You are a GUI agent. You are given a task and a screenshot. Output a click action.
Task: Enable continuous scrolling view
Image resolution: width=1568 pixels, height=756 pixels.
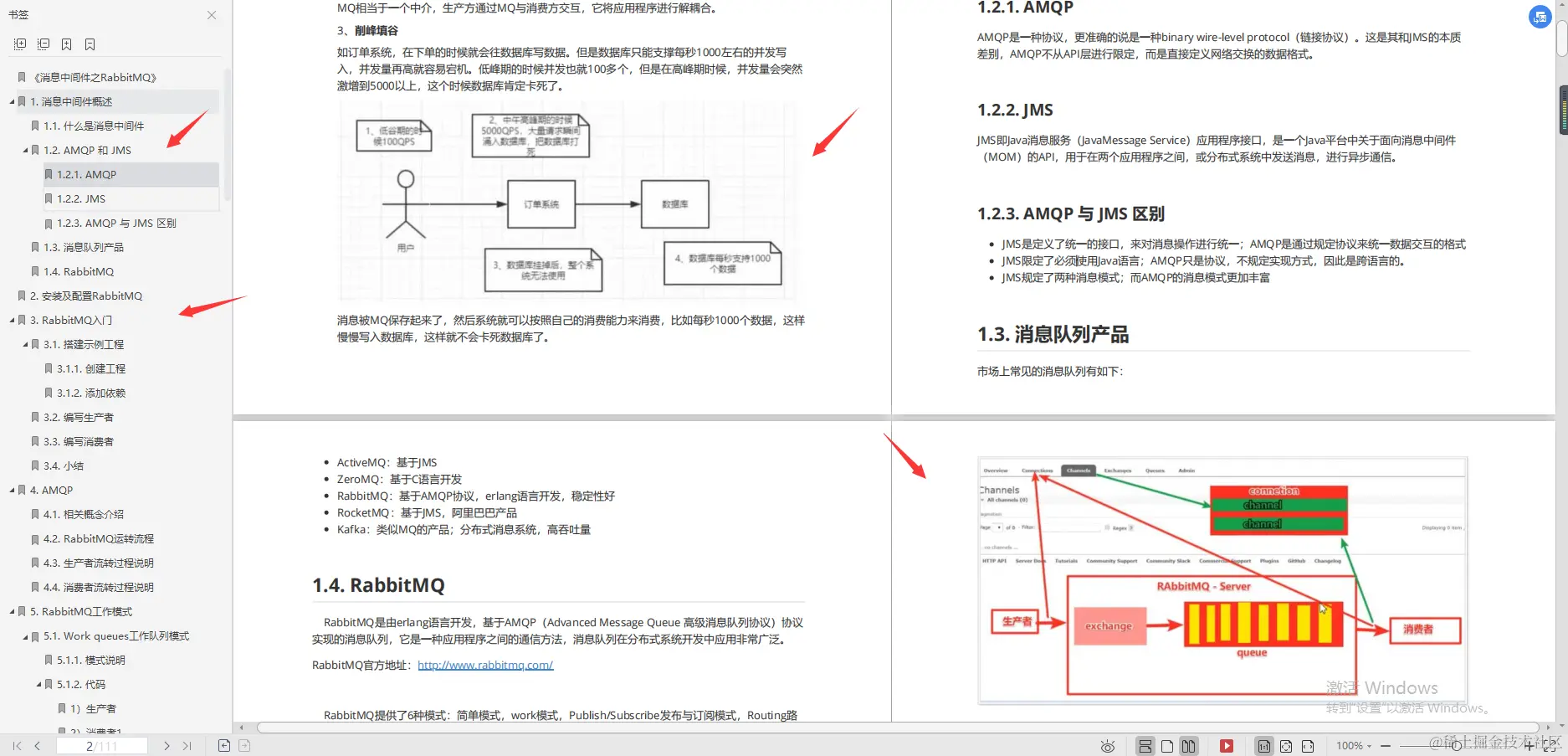(x=1145, y=746)
